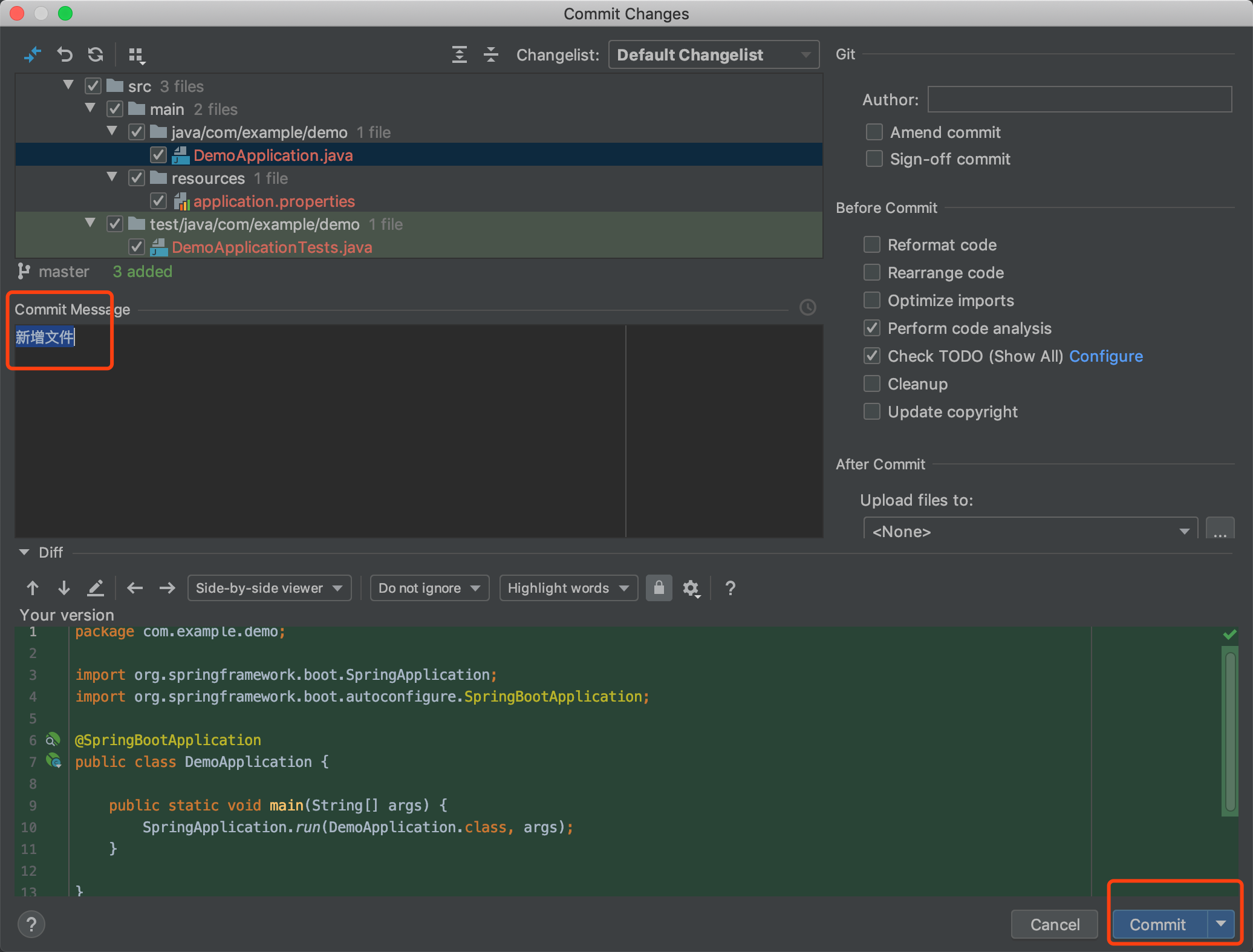1253x952 pixels.
Task: Refresh the changes list
Action: [96, 54]
